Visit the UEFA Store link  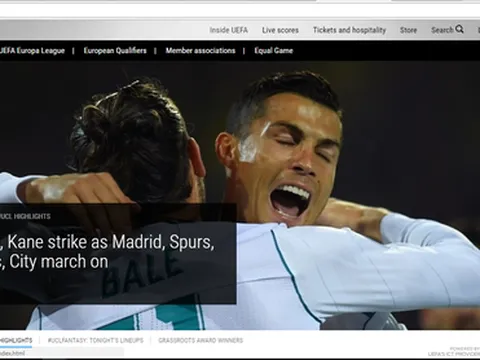tap(408, 30)
